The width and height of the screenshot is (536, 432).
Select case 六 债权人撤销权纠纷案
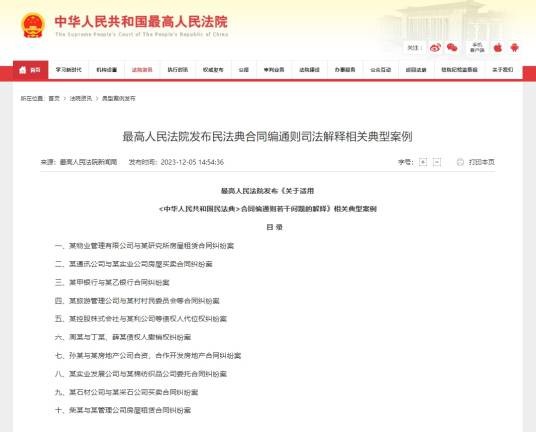(x=123, y=337)
